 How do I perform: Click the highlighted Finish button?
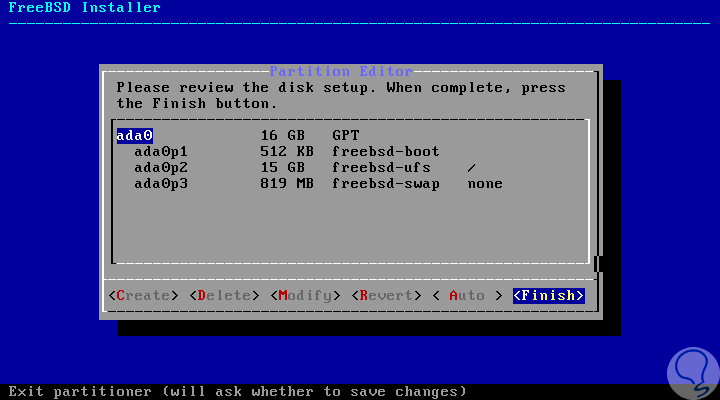coord(548,295)
